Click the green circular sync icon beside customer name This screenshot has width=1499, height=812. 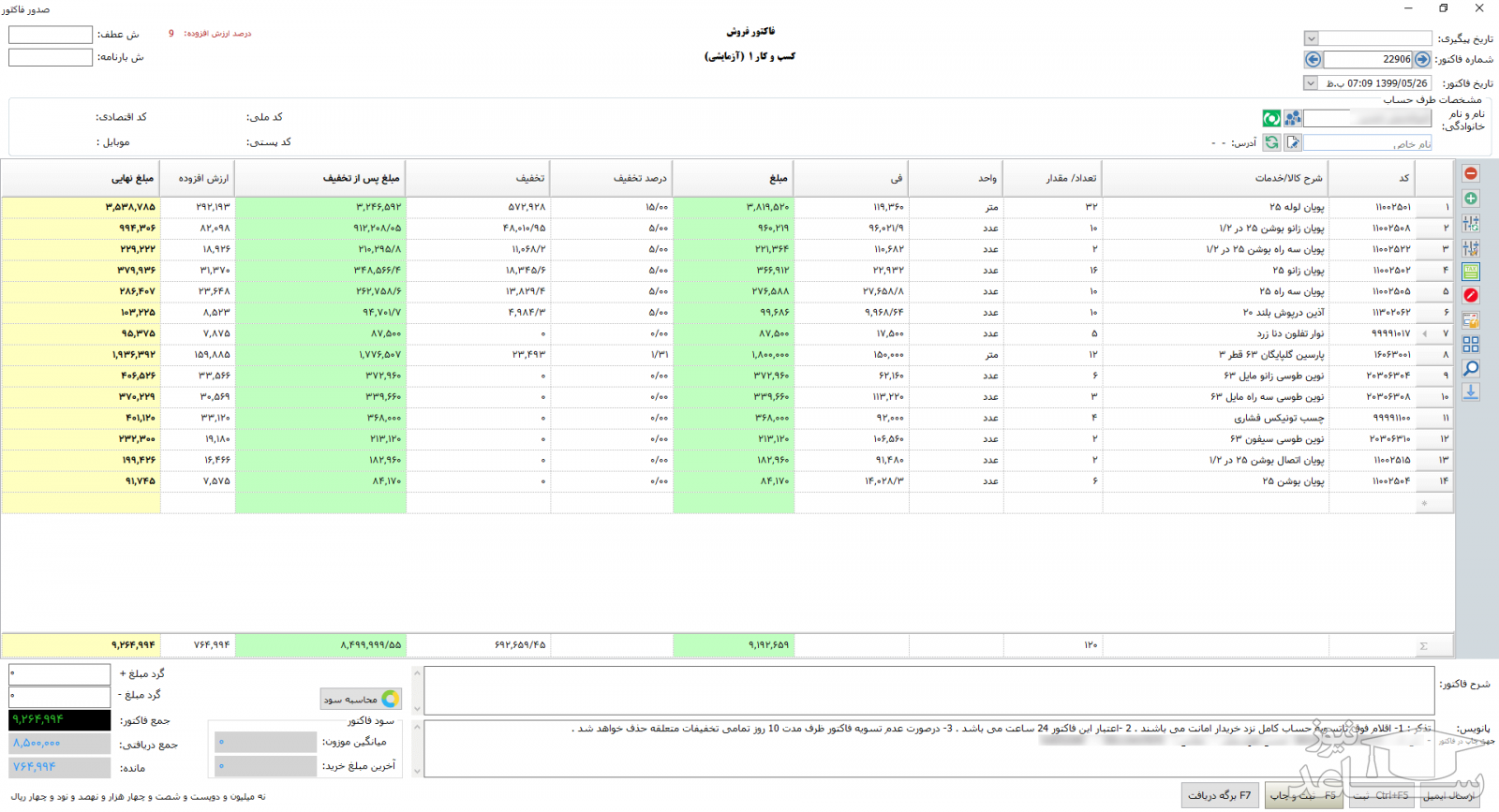click(x=1271, y=118)
